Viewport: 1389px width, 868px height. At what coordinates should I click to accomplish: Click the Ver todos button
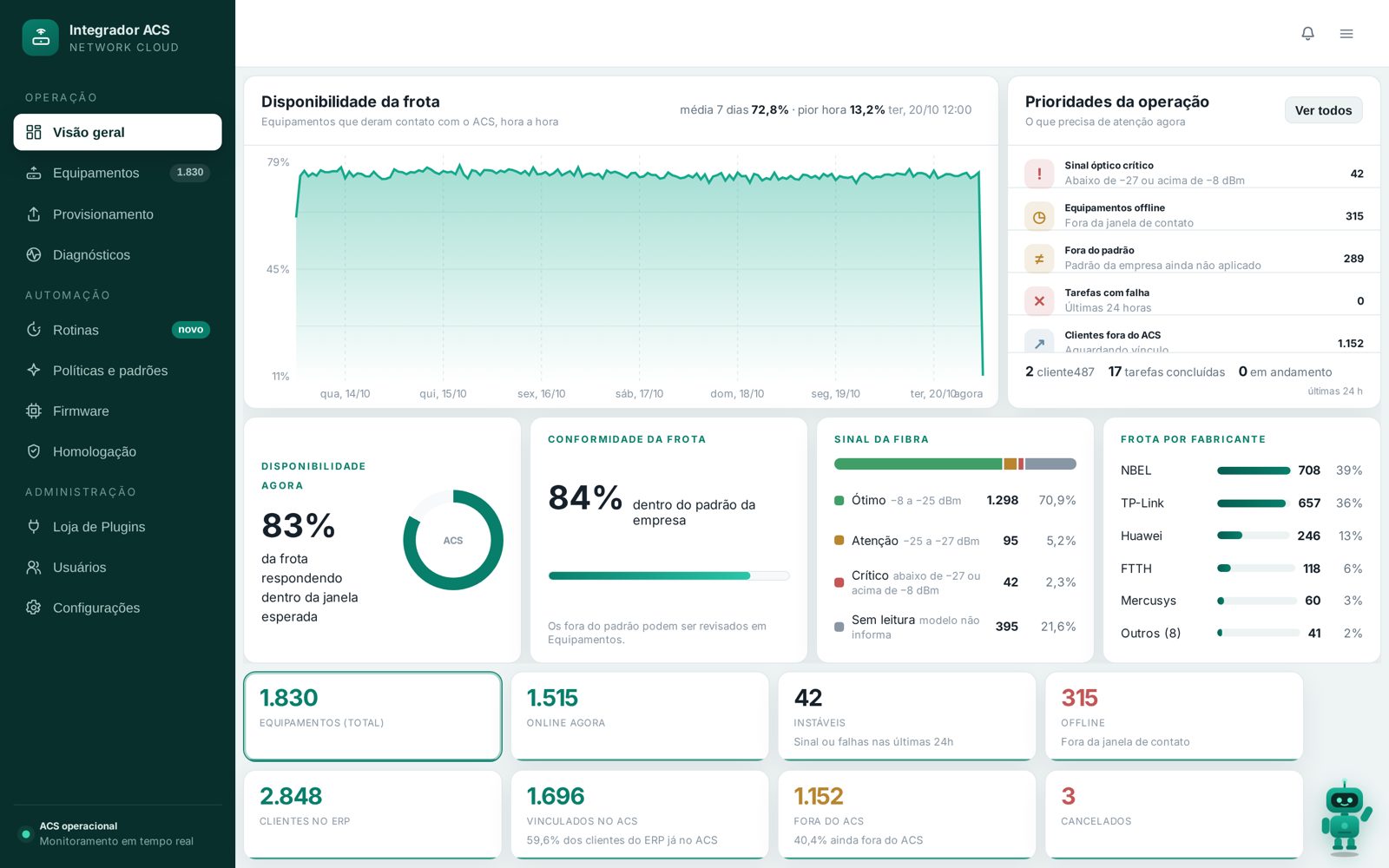tap(1323, 110)
